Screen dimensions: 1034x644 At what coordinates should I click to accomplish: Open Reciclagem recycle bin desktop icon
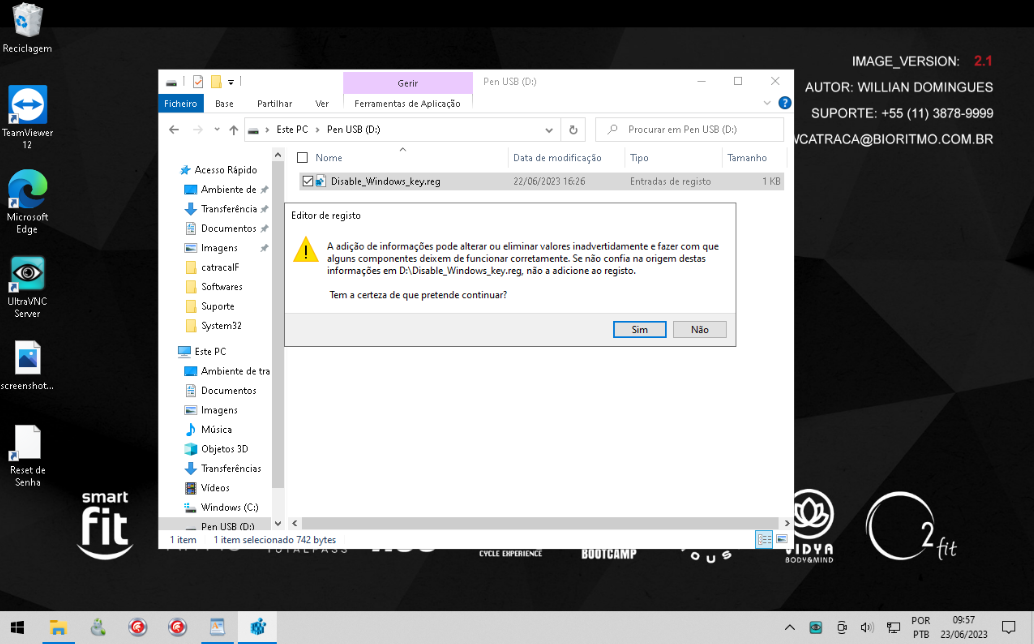(27, 29)
